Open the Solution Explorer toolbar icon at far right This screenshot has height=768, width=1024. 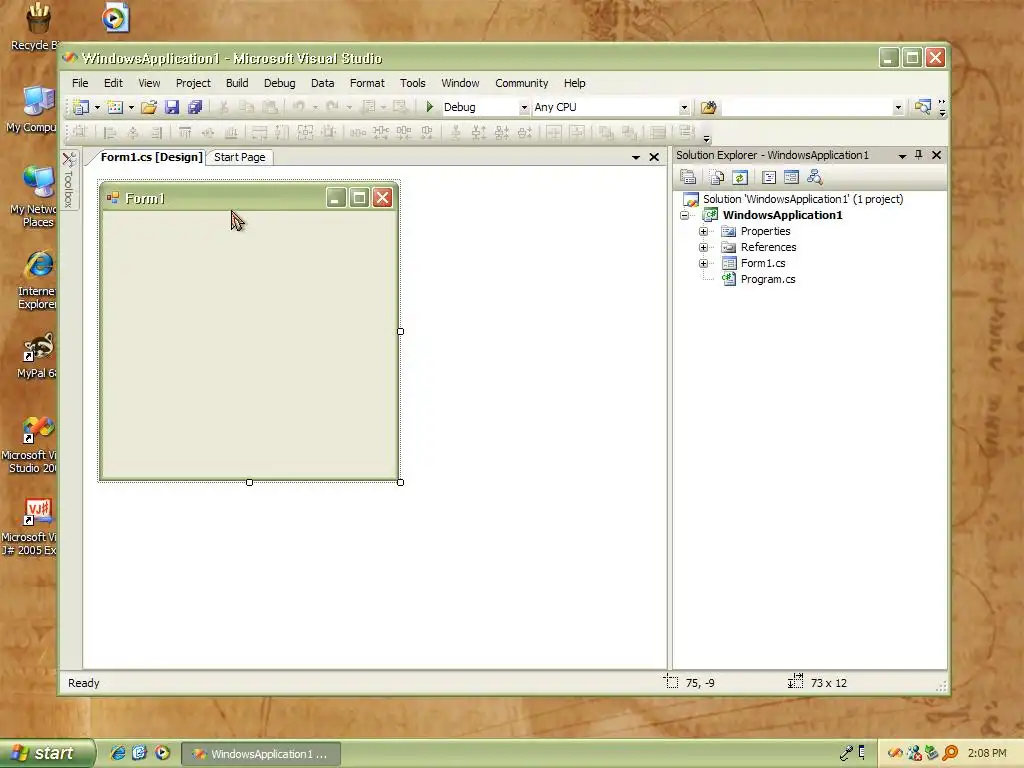coord(922,107)
